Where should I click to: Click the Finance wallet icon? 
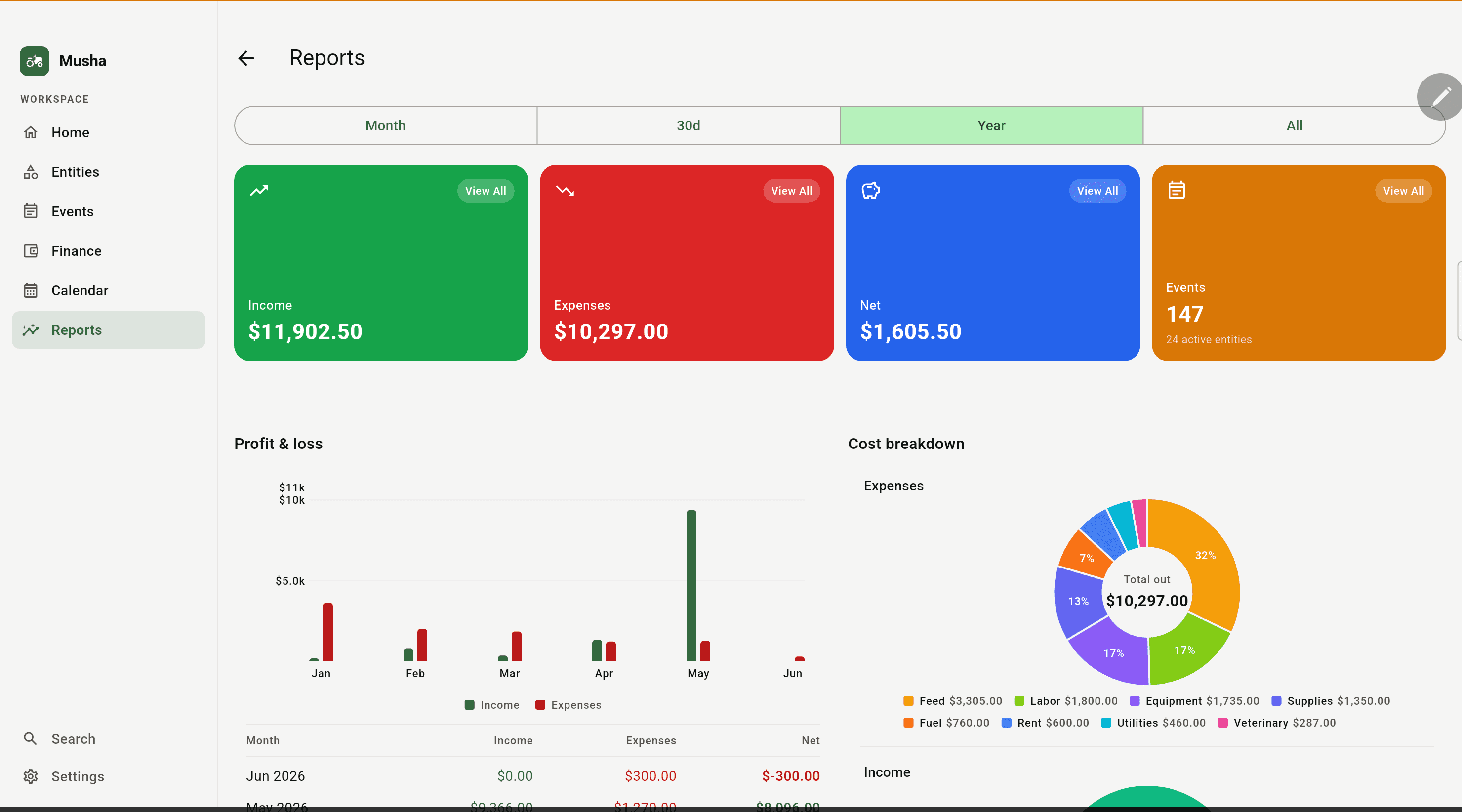(31, 251)
